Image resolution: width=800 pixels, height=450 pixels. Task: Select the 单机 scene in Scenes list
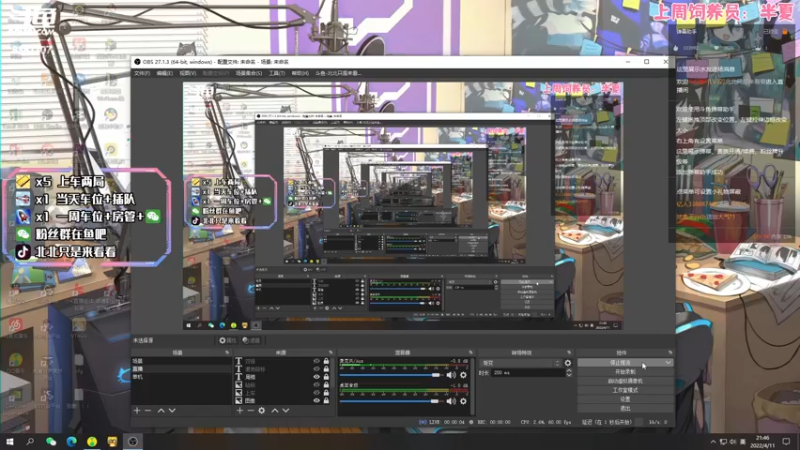(x=181, y=377)
